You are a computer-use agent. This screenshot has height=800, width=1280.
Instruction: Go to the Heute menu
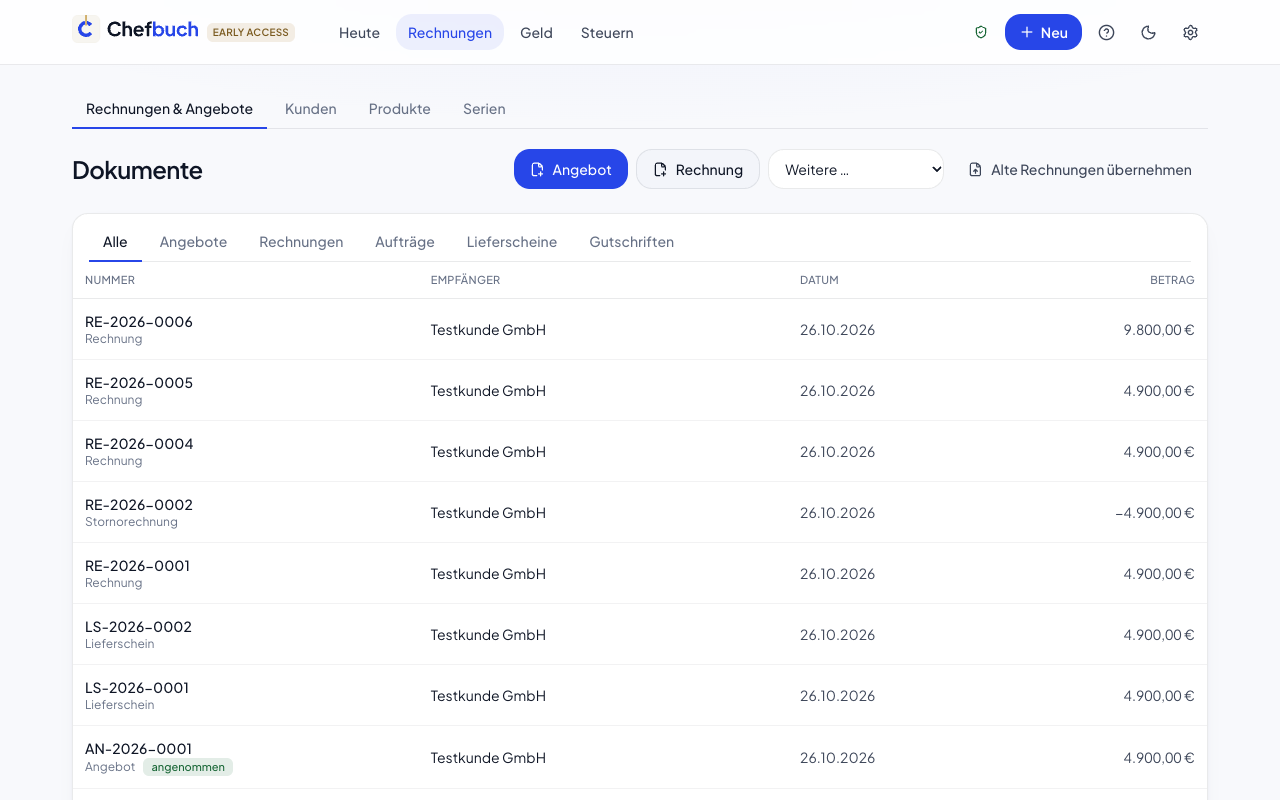359,32
